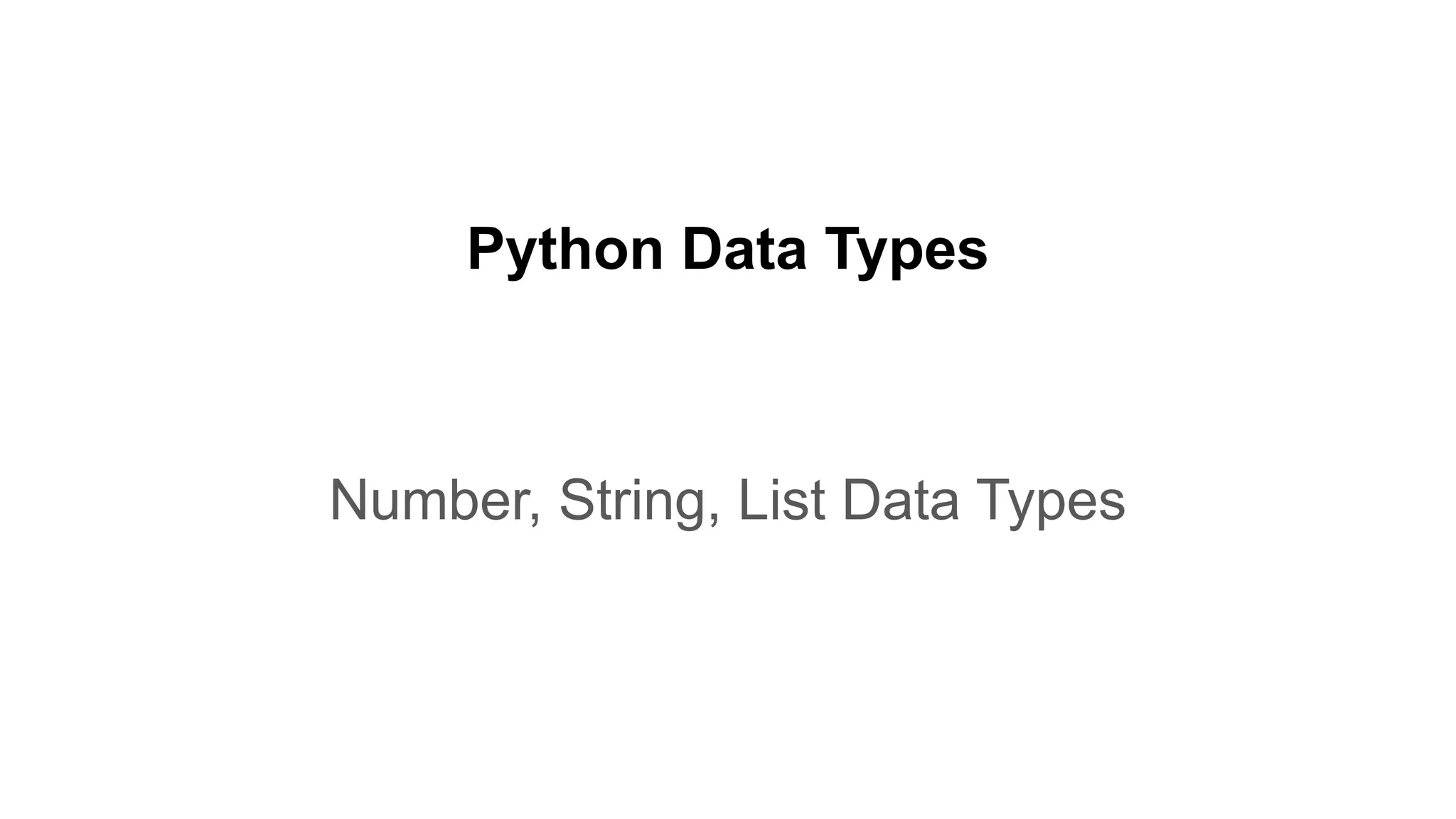This screenshot has height=819, width=1456.
Task: Click the bold capital T in title
Action: tap(844, 249)
